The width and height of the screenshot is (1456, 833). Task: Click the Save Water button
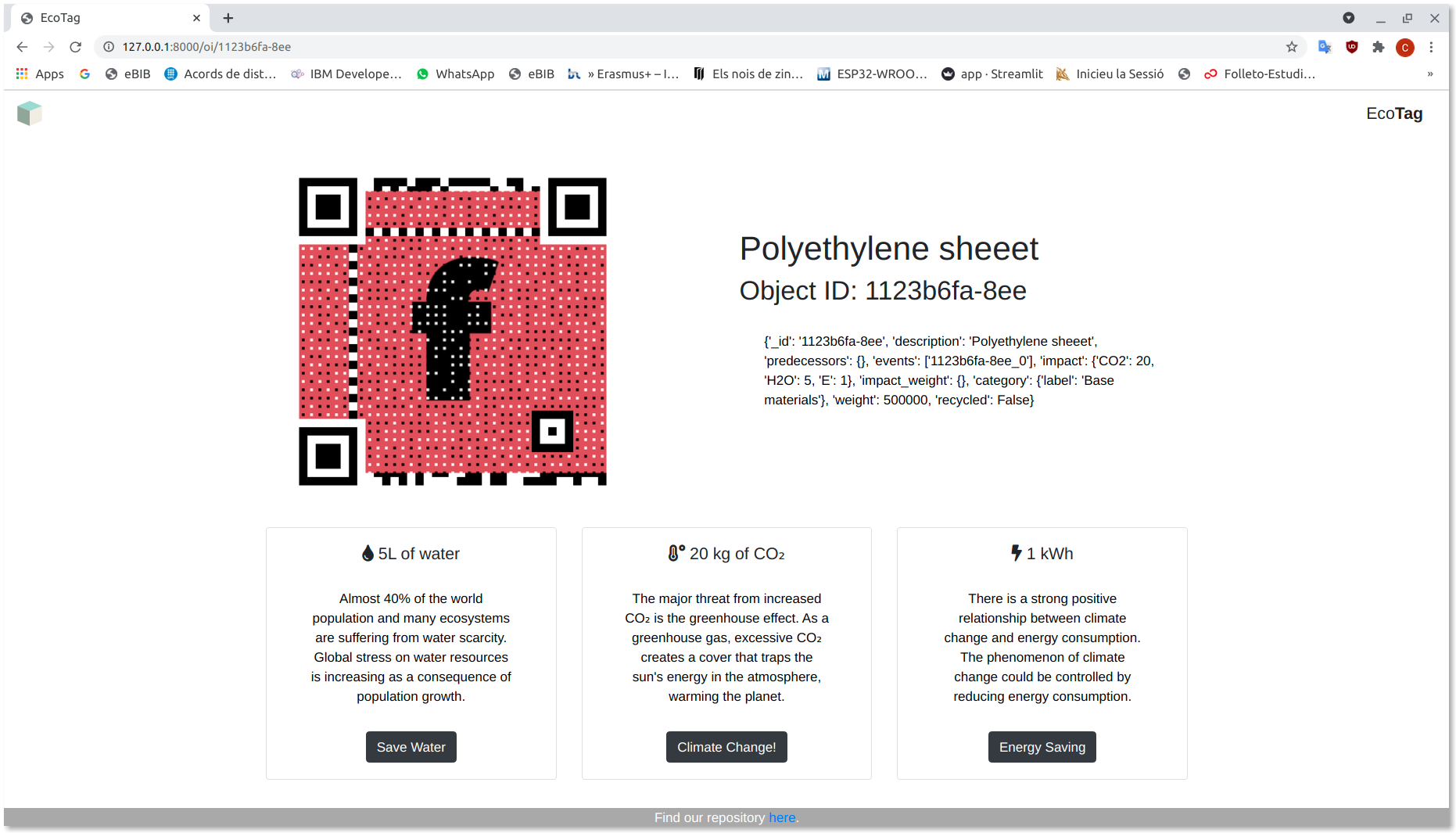coord(411,747)
